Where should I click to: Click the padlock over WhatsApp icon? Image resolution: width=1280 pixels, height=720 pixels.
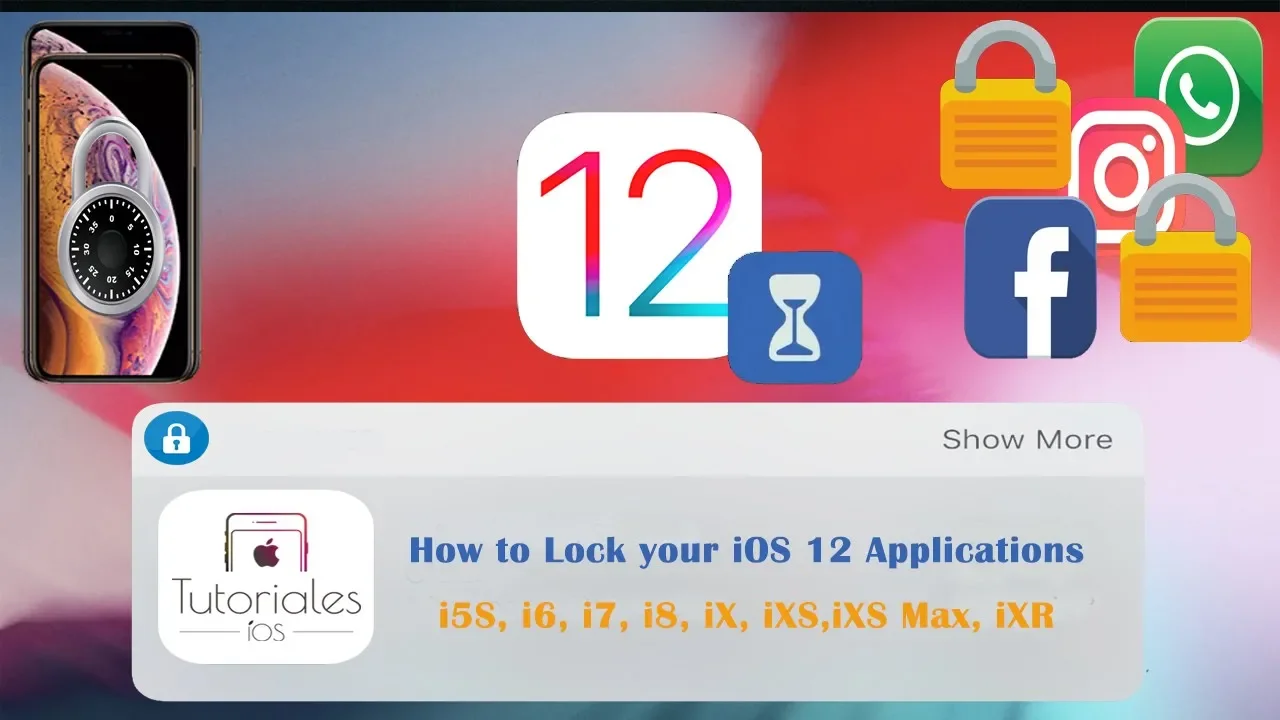coord(1004,105)
